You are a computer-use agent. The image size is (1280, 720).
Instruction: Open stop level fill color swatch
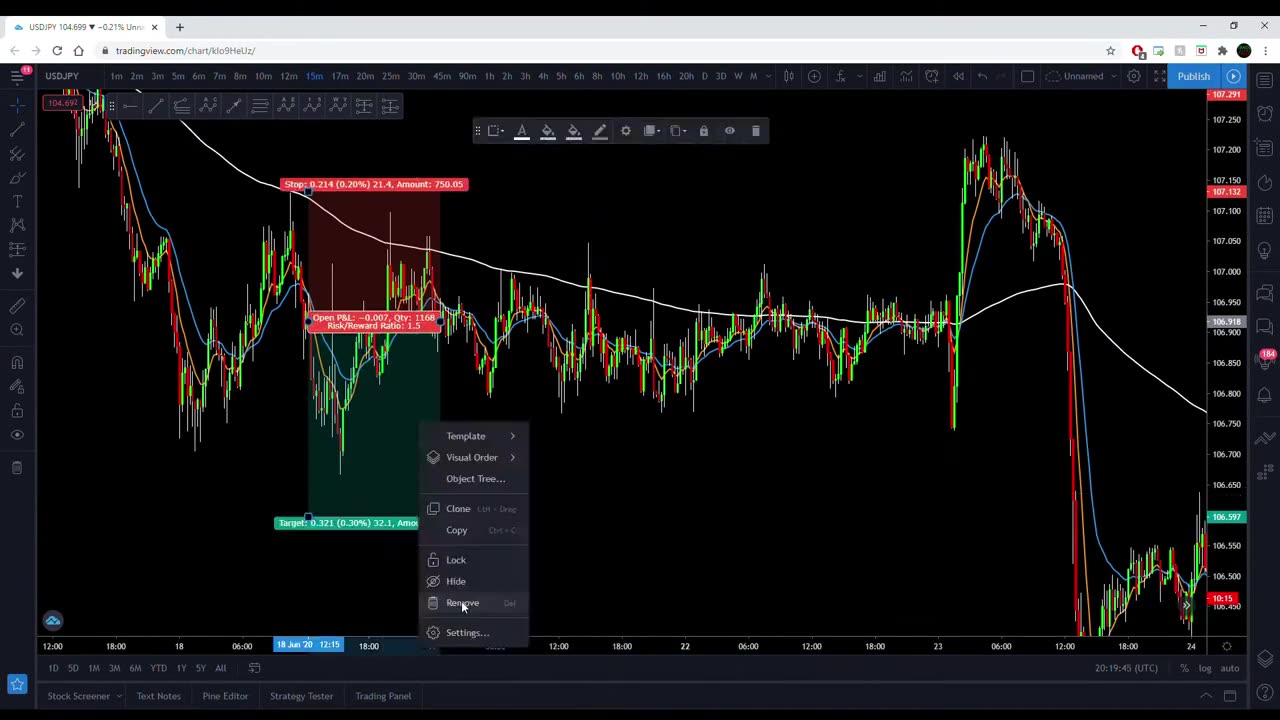[548, 131]
